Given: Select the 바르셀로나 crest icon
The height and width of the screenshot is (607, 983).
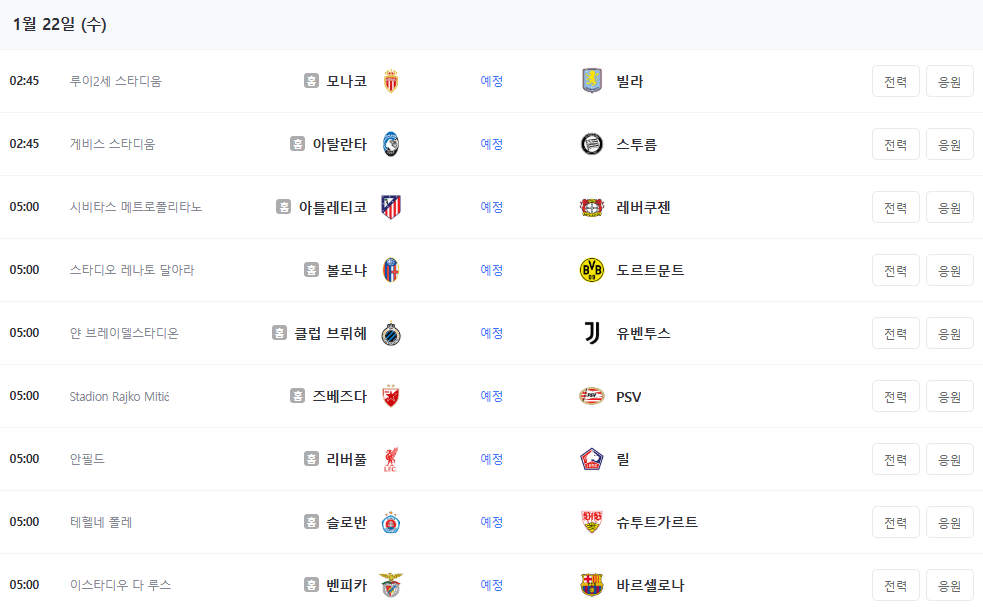Looking at the screenshot, I should point(590,585).
